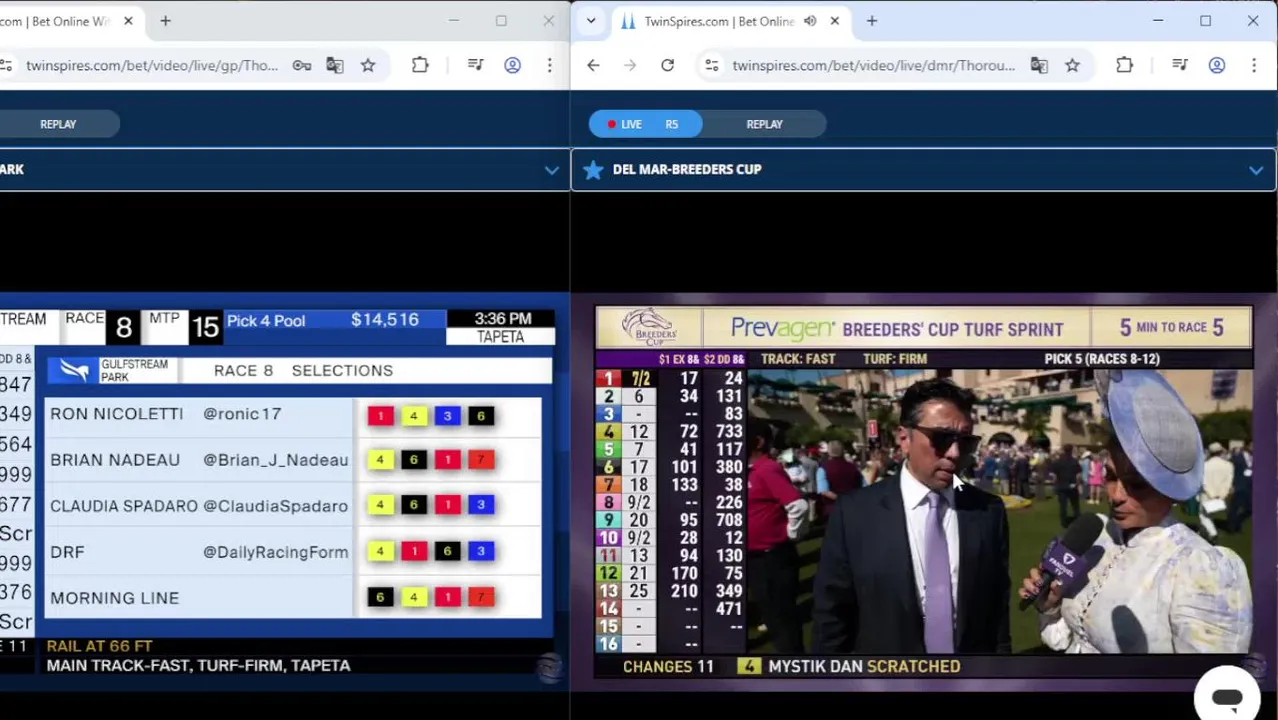Open a new tab in left browser window

(x=165, y=21)
